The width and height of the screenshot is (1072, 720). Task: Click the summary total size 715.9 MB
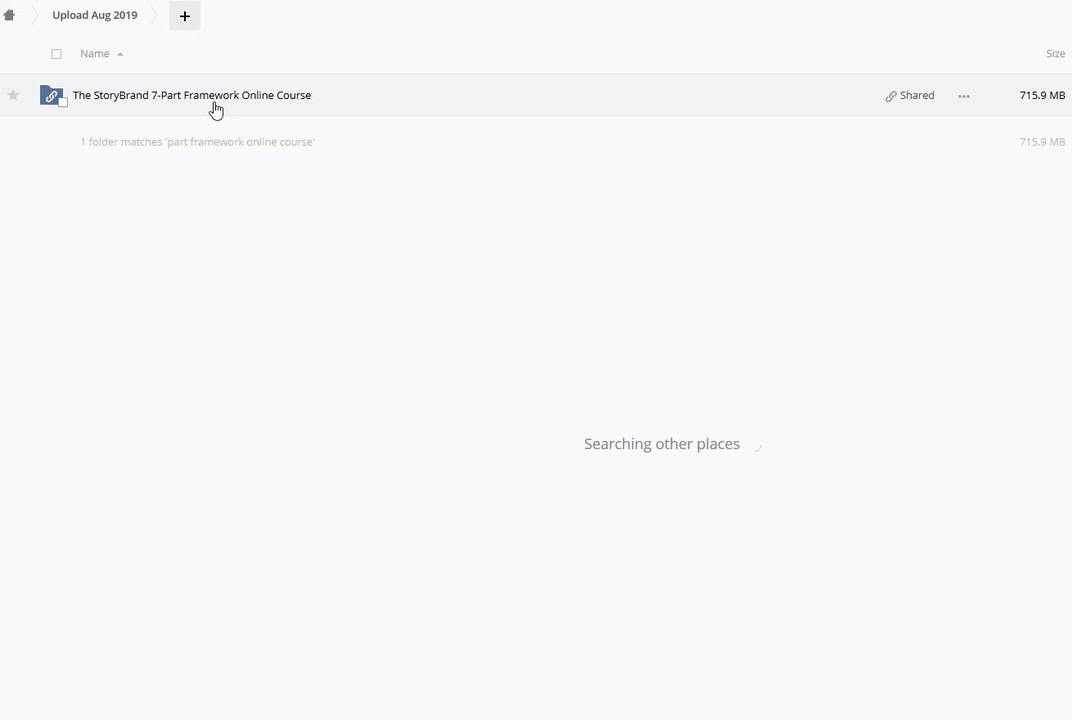click(1042, 142)
